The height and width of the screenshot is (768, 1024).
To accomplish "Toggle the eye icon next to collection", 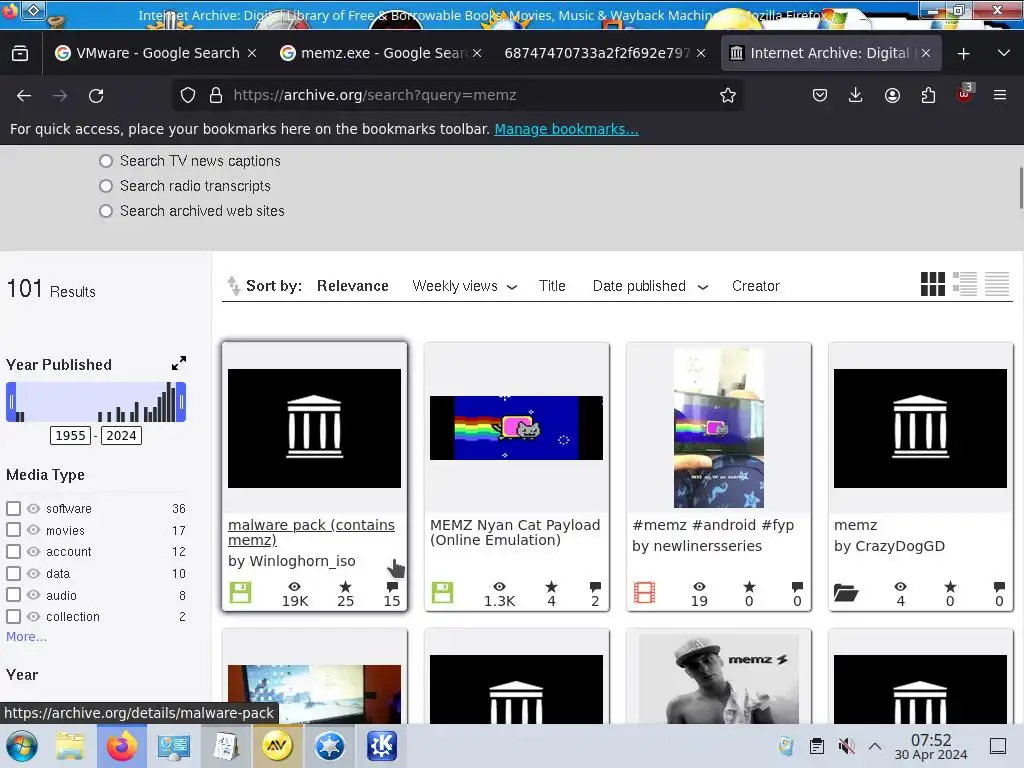I will click(33, 616).
